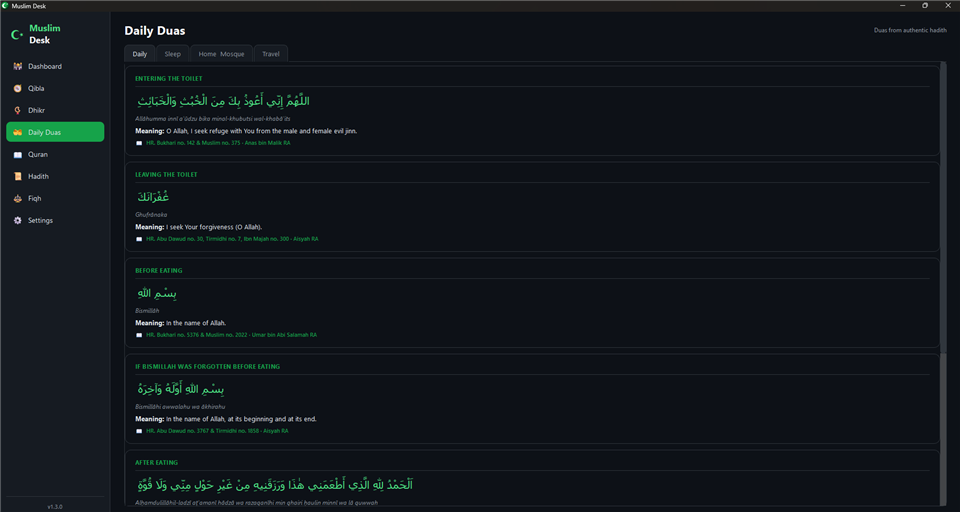Click the book icon beside Abu Dawud no. 3767 source

point(139,431)
